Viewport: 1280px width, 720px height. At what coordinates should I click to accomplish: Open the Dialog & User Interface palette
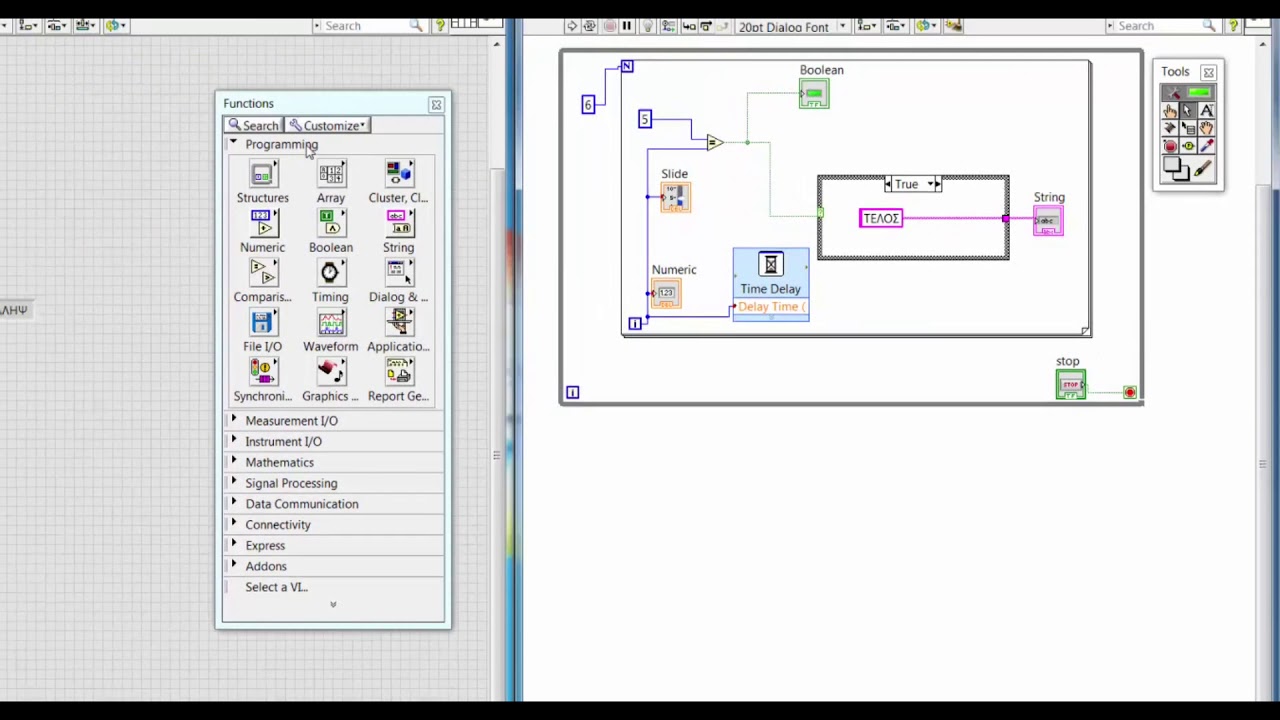398,274
